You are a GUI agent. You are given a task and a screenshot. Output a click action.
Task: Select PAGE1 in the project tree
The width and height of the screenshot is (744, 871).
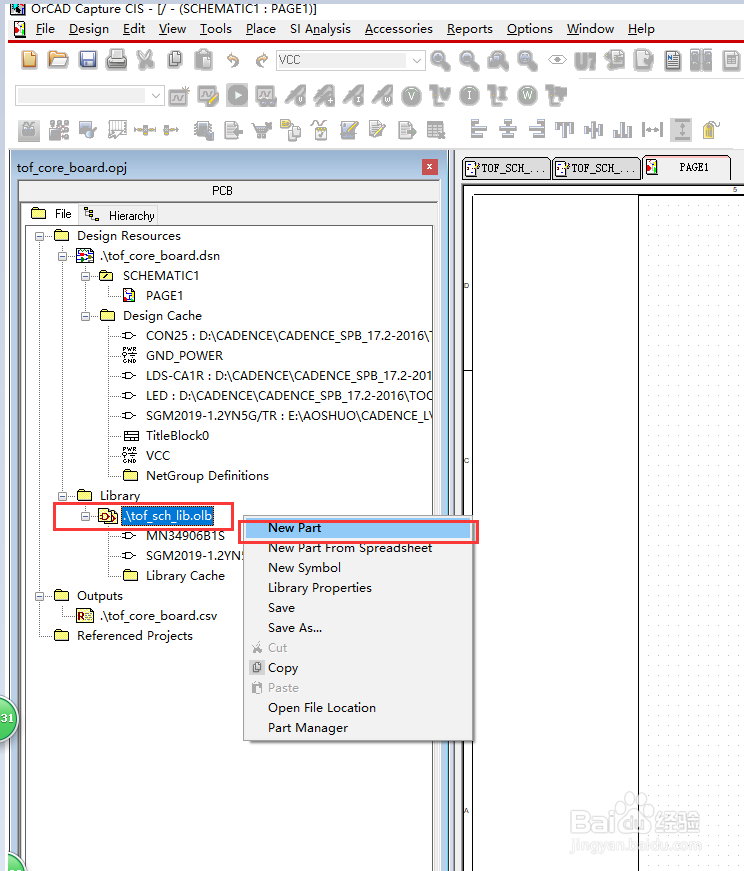click(164, 296)
